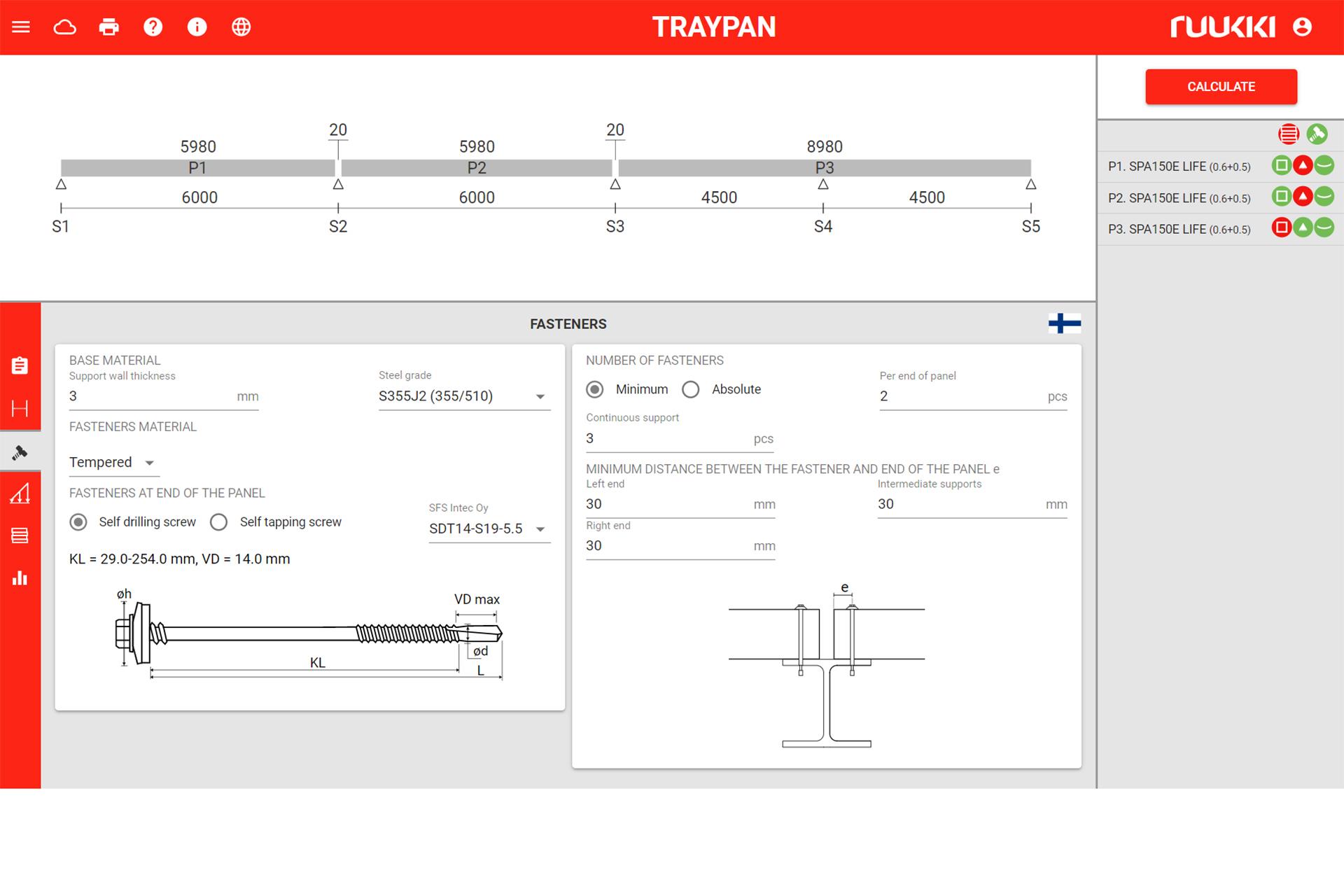Select the Minimum radio button
Viewport: 1344px width, 896px height.
coord(595,389)
